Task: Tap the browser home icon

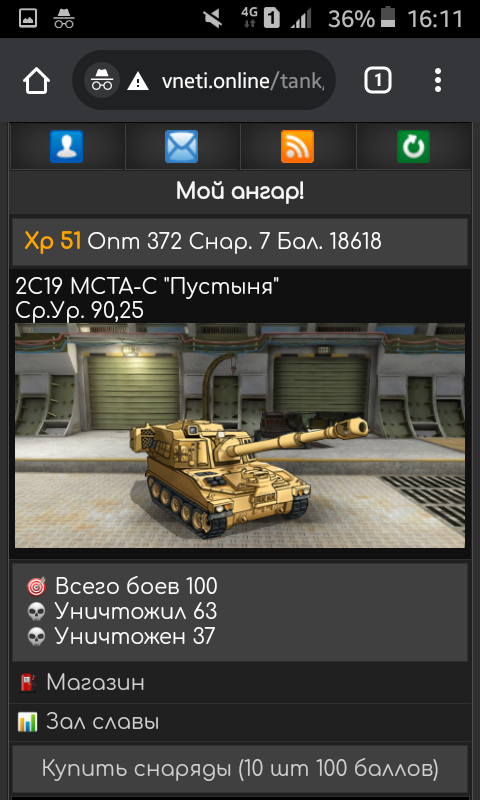Action: tap(36, 81)
